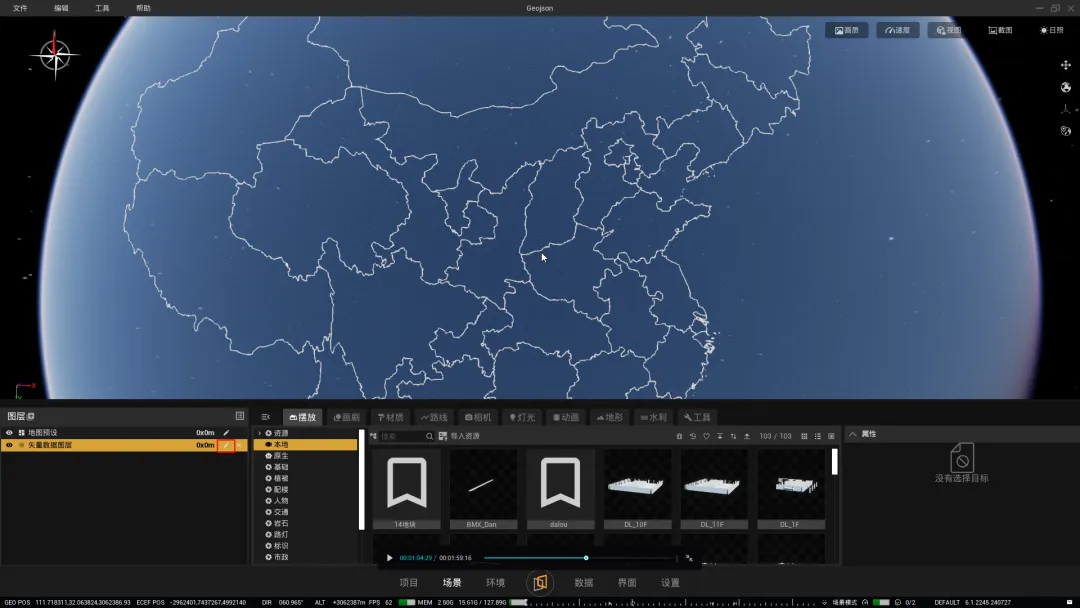Image resolution: width=1080 pixels, height=608 pixels.
Task: Switch to the 工具 tab in the asset panel
Action: pyautogui.click(x=697, y=417)
